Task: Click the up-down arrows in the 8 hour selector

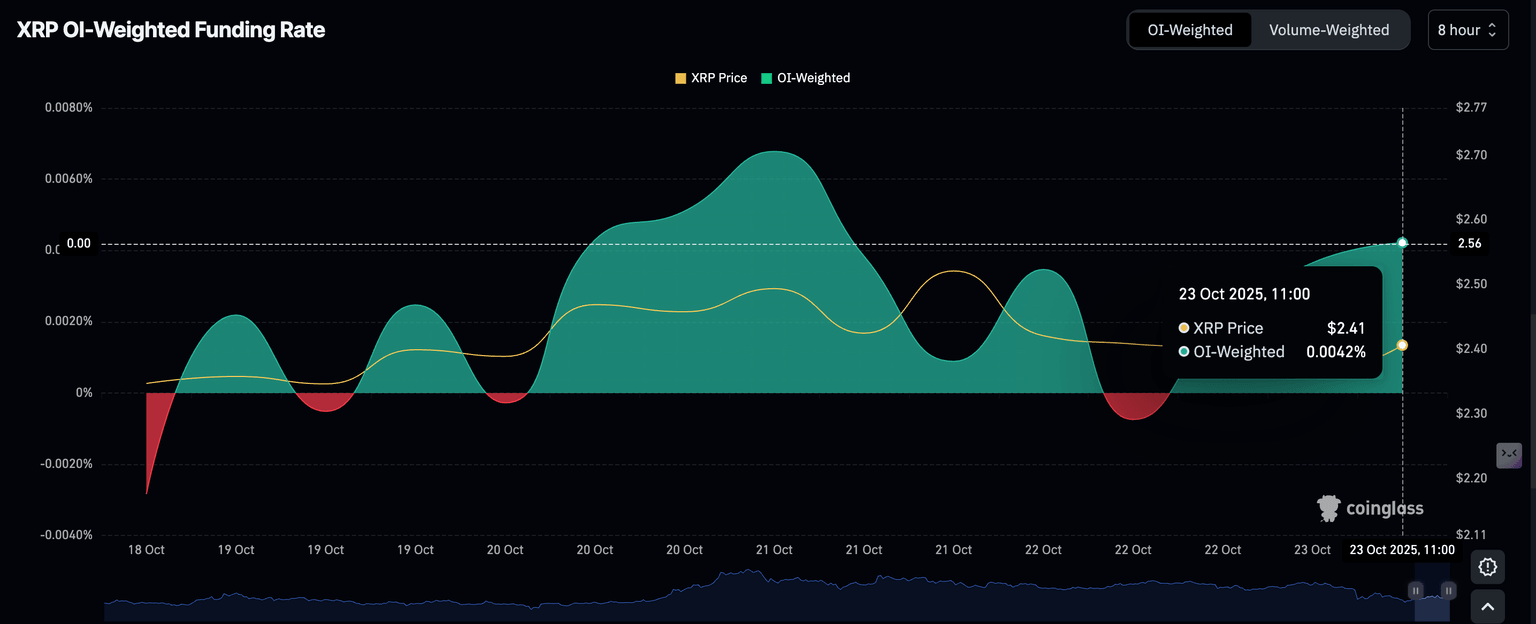Action: 1492,30
